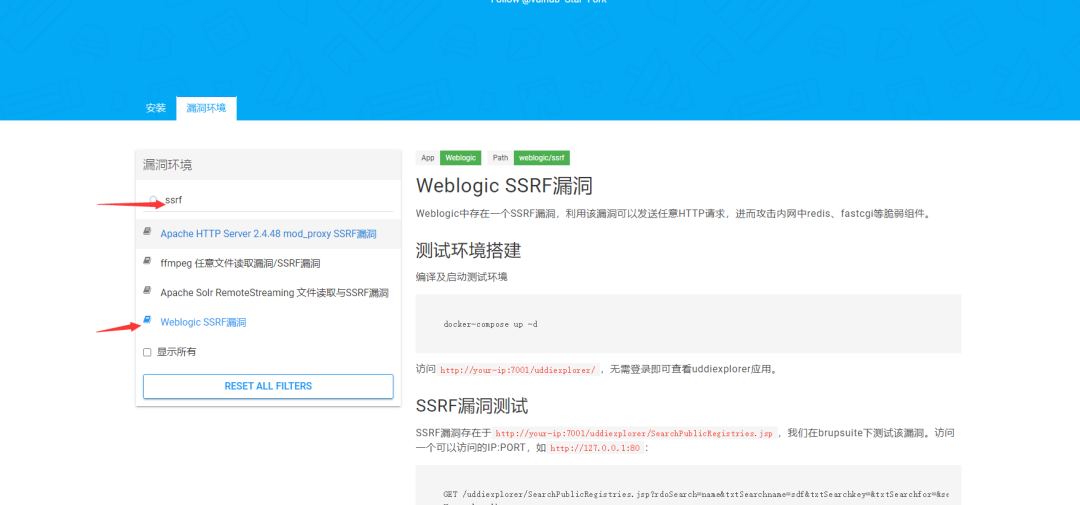The height and width of the screenshot is (505, 1080).
Task: Click book icon beside Apache HTTP Server entry
Action: (147, 232)
